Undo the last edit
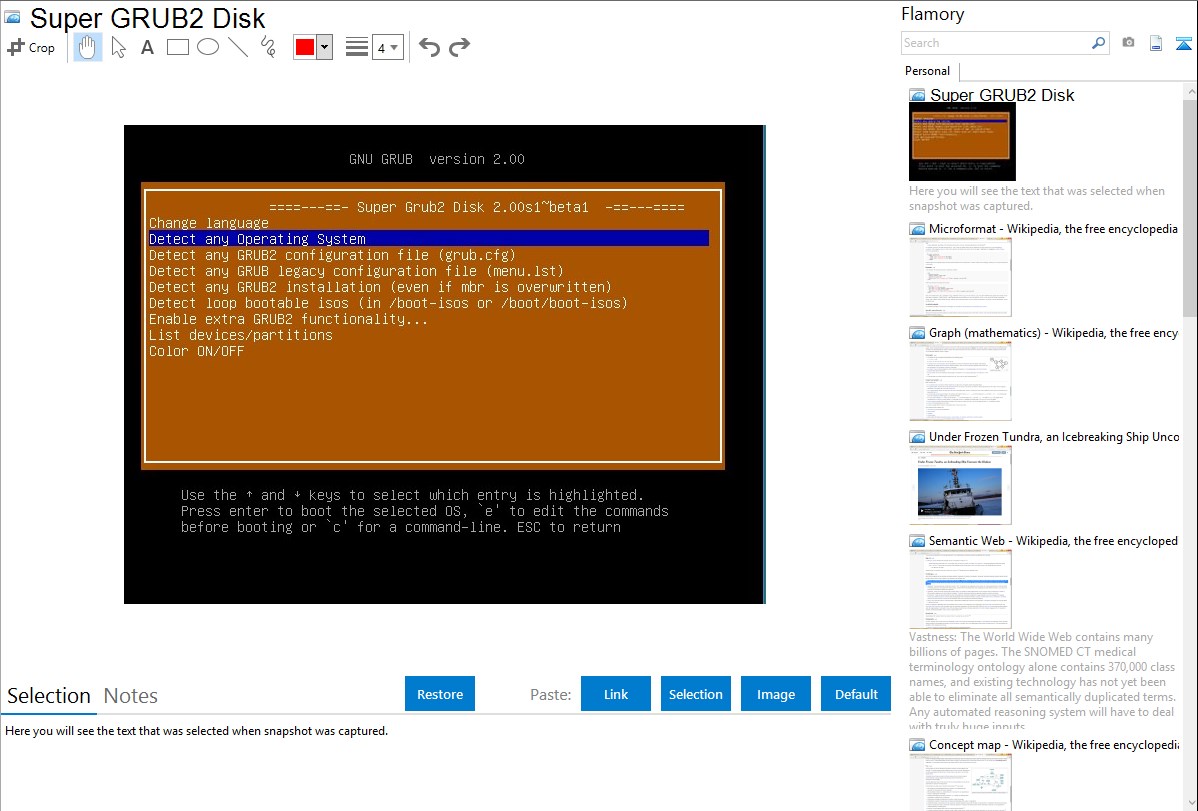This screenshot has width=1198, height=811. click(429, 47)
